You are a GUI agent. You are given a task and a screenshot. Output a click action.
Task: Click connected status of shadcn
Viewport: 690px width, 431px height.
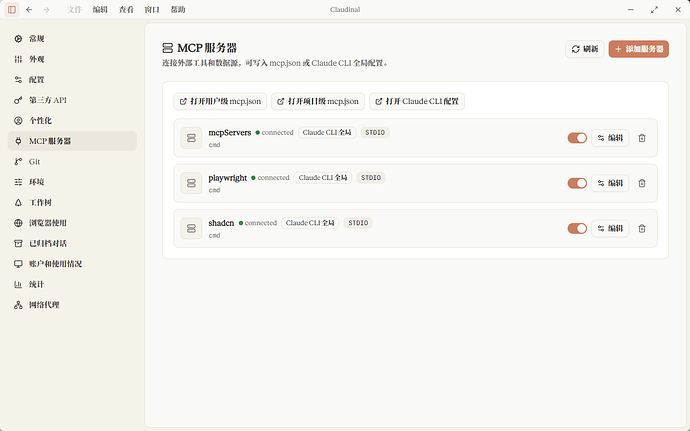click(x=257, y=223)
